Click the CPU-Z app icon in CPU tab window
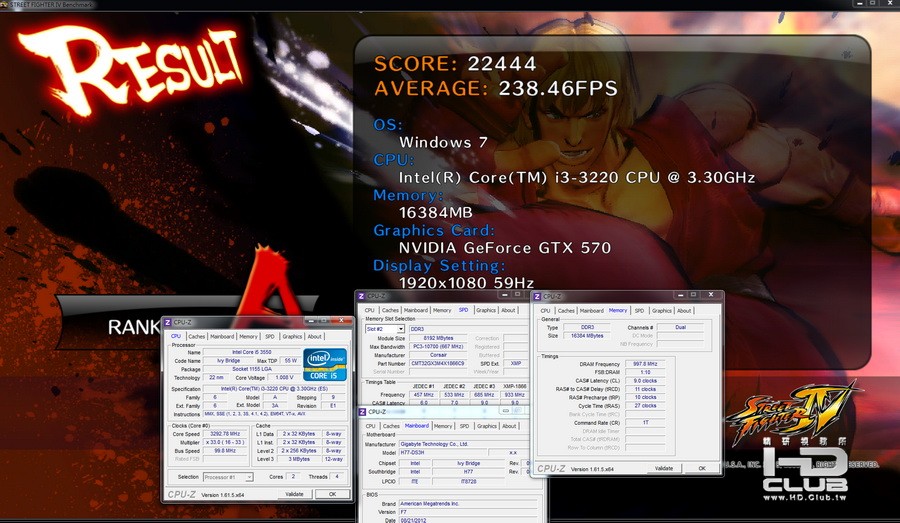900x523 pixels. pyautogui.click(x=168, y=322)
